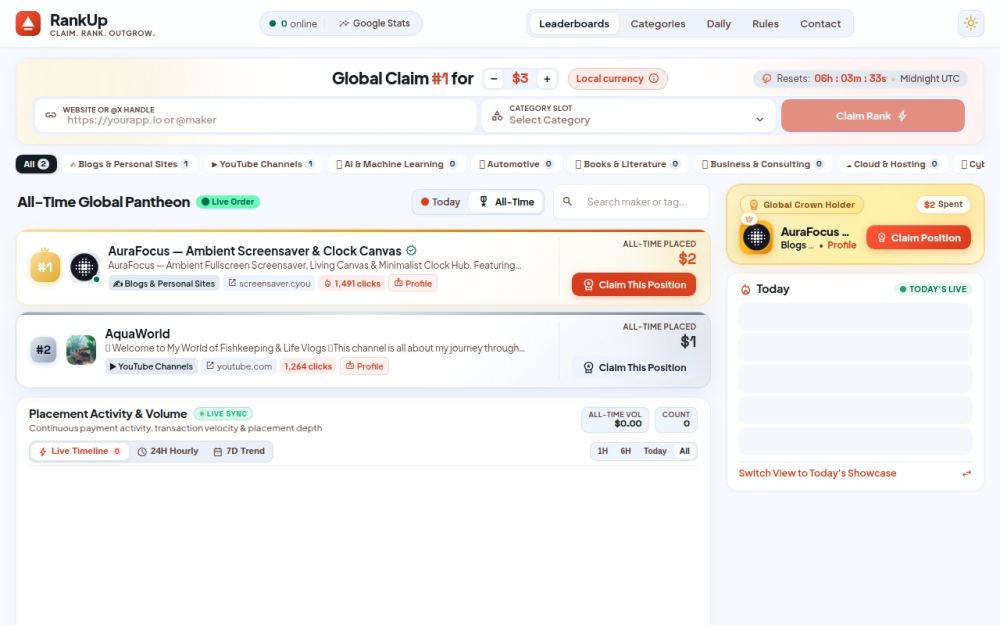The width and height of the screenshot is (1000, 625).
Task: Go to Categories tab
Action: point(658,24)
